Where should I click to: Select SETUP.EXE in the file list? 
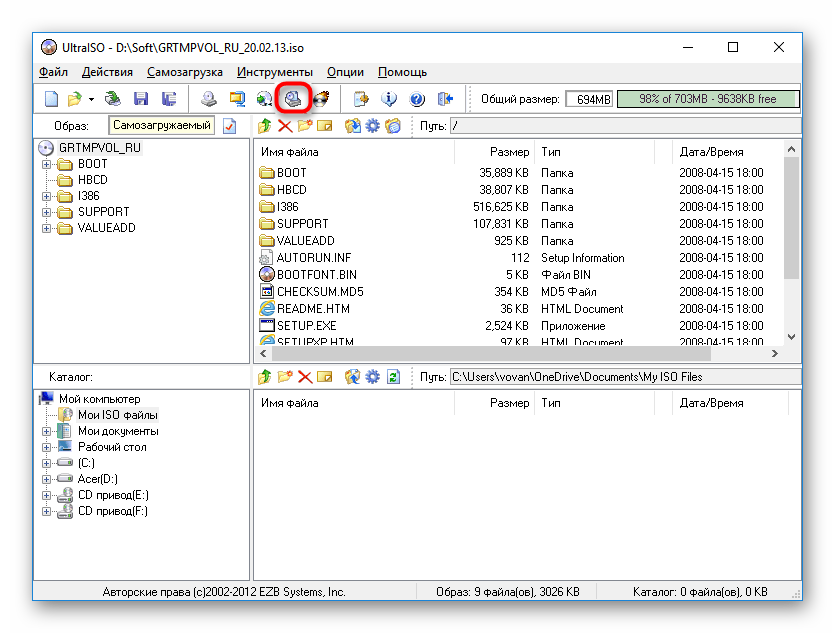306,326
